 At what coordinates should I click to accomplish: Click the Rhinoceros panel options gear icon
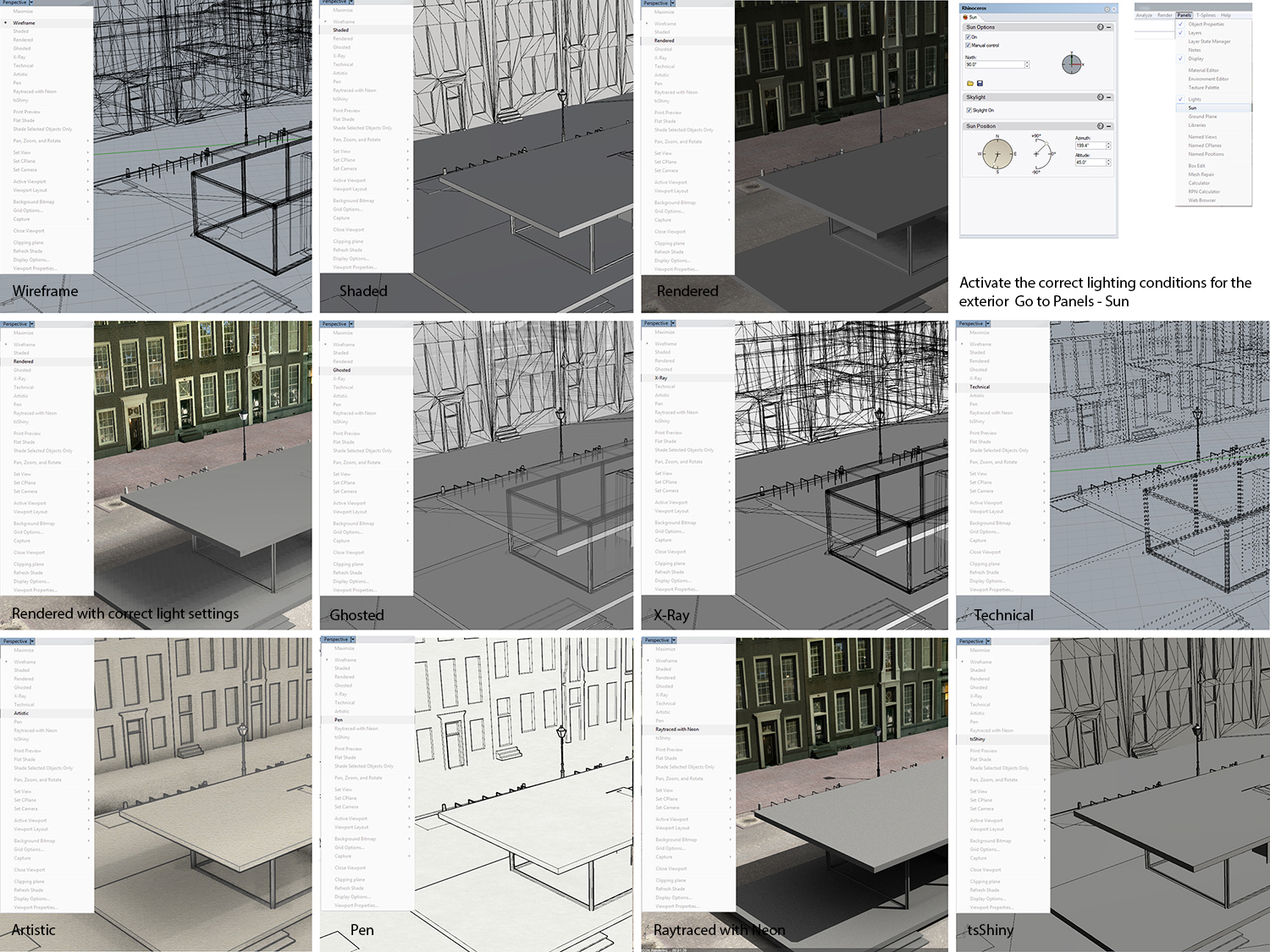1107,8
